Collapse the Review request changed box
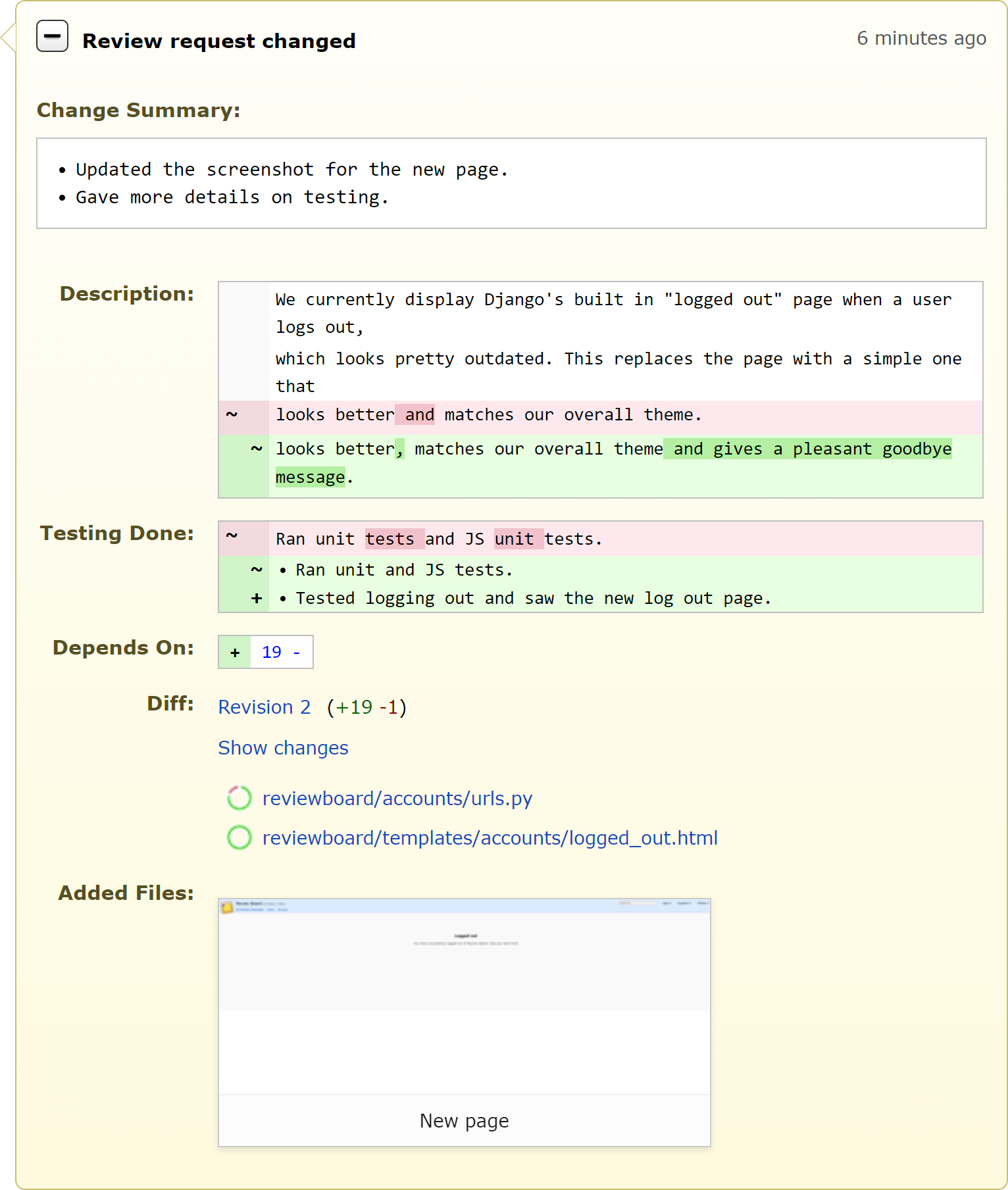 click(52, 36)
